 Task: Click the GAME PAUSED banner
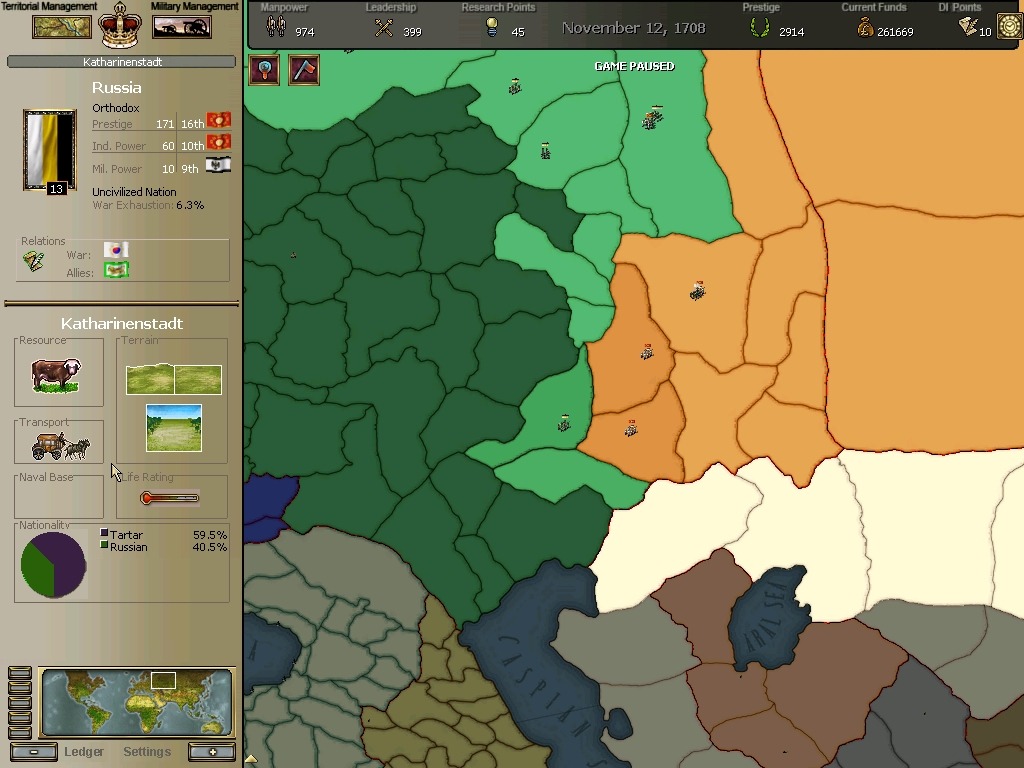(634, 66)
